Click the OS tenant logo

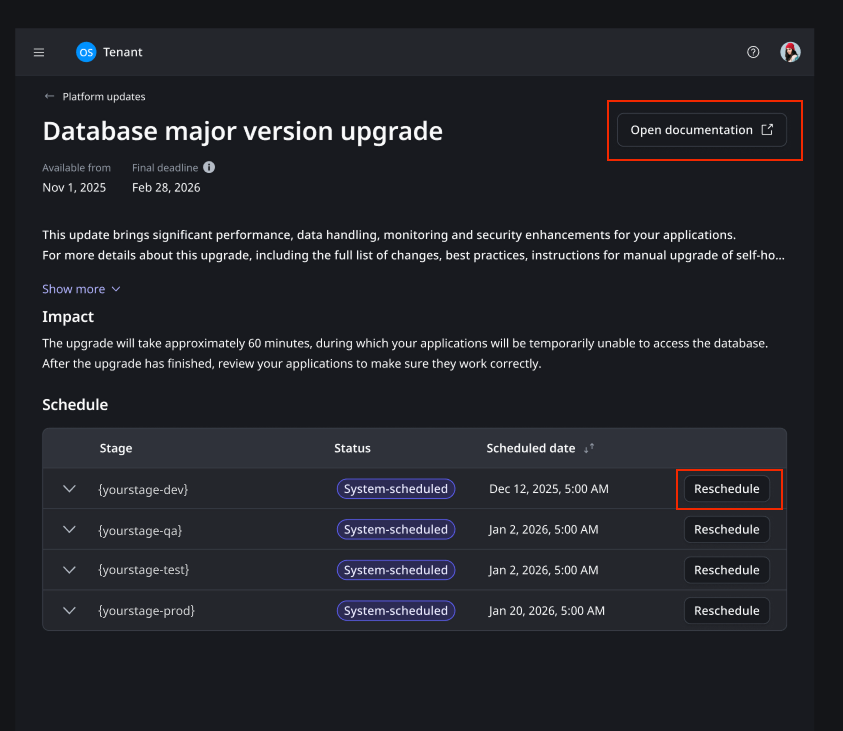tap(86, 52)
